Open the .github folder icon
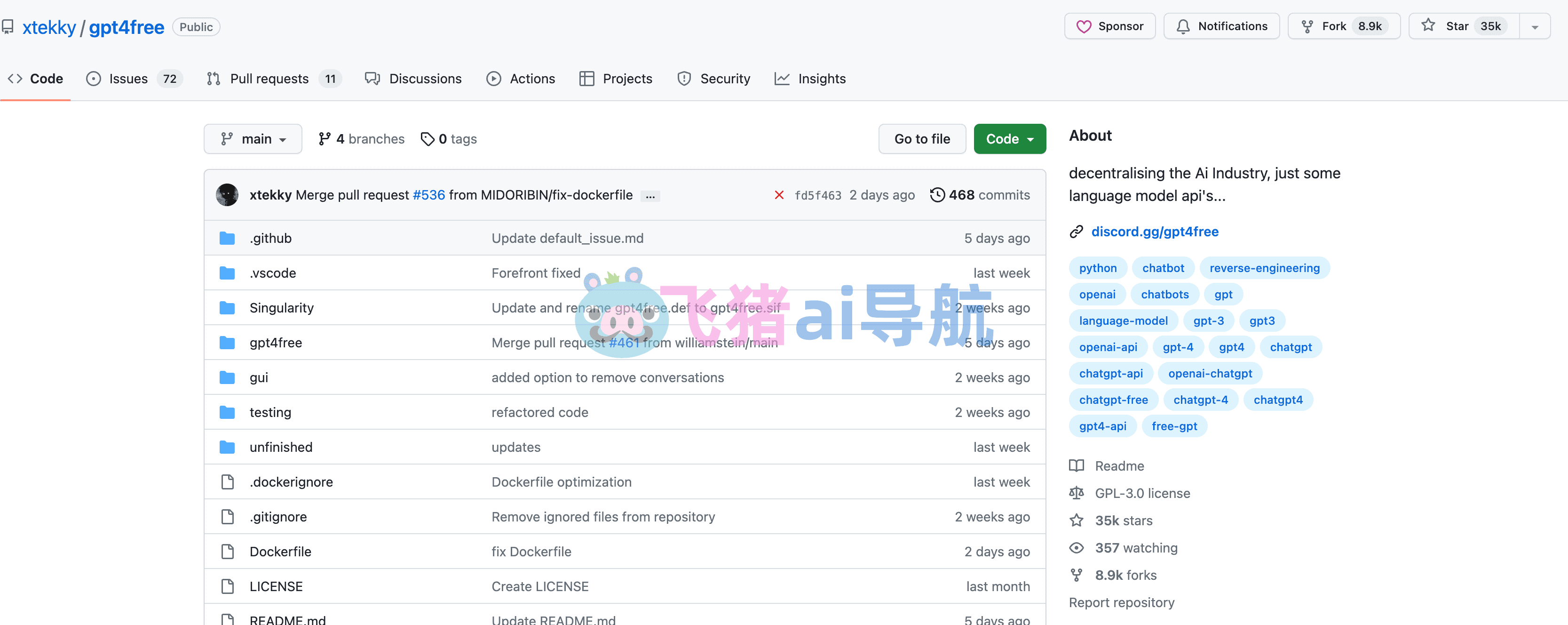Viewport: 1568px width, 625px height. (x=227, y=238)
